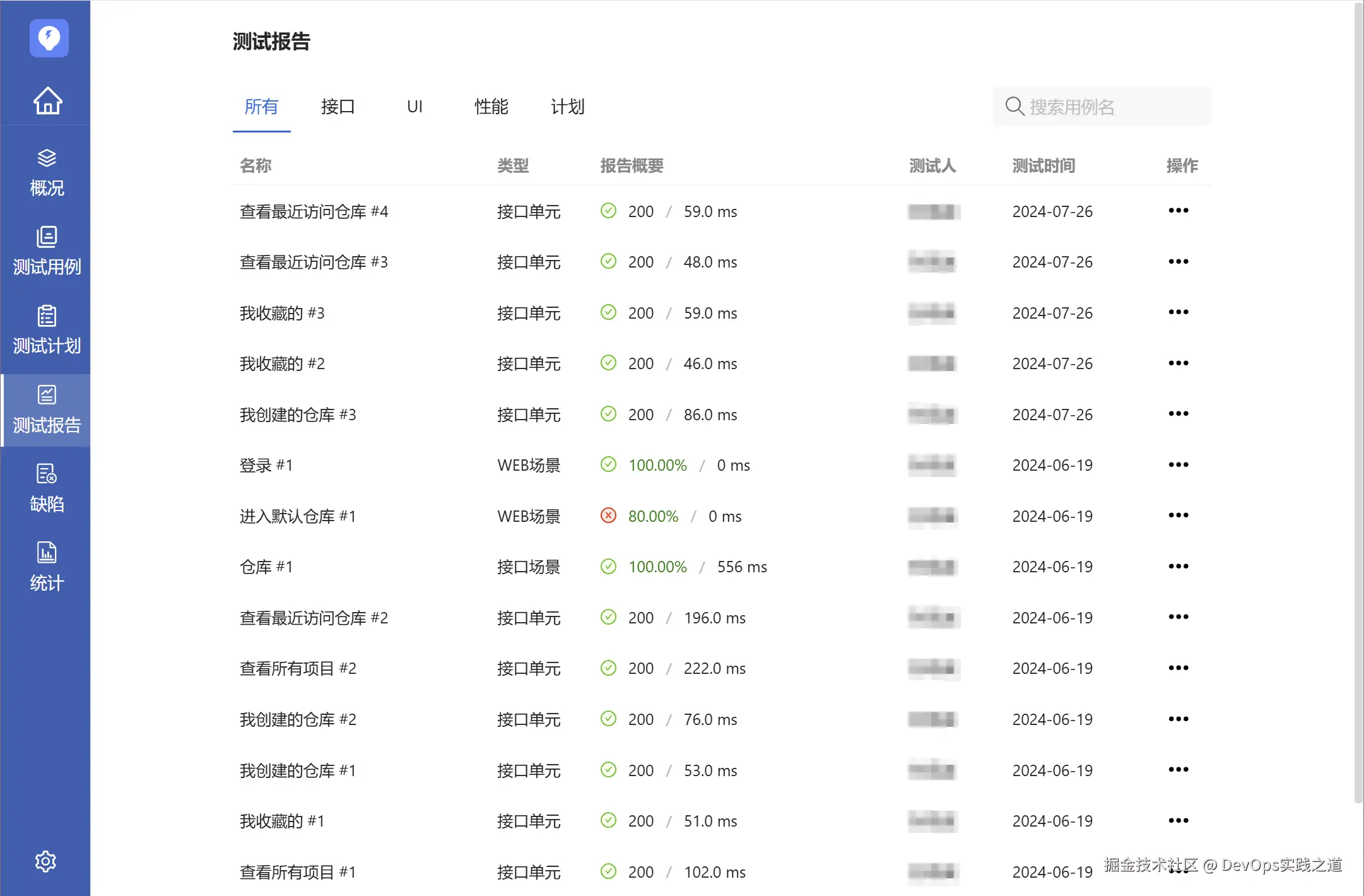Switch to the UI tab

(414, 107)
